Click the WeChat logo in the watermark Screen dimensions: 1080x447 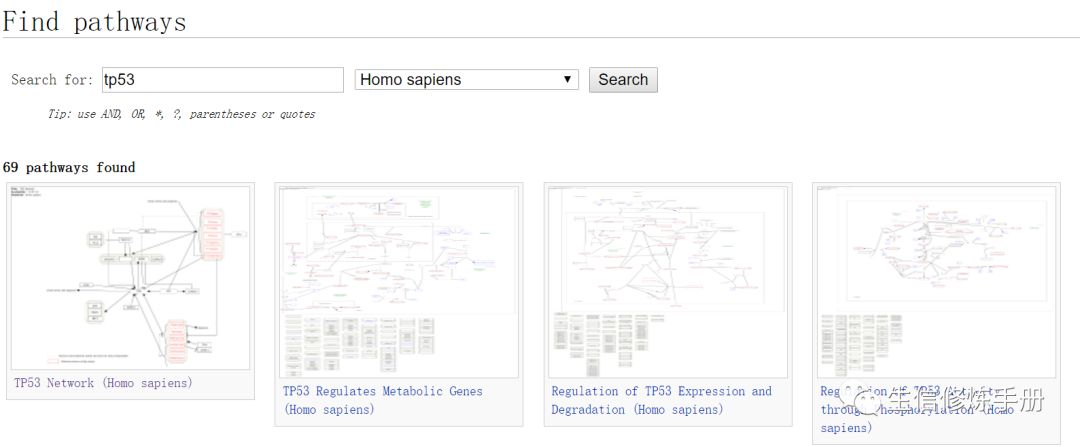859,401
